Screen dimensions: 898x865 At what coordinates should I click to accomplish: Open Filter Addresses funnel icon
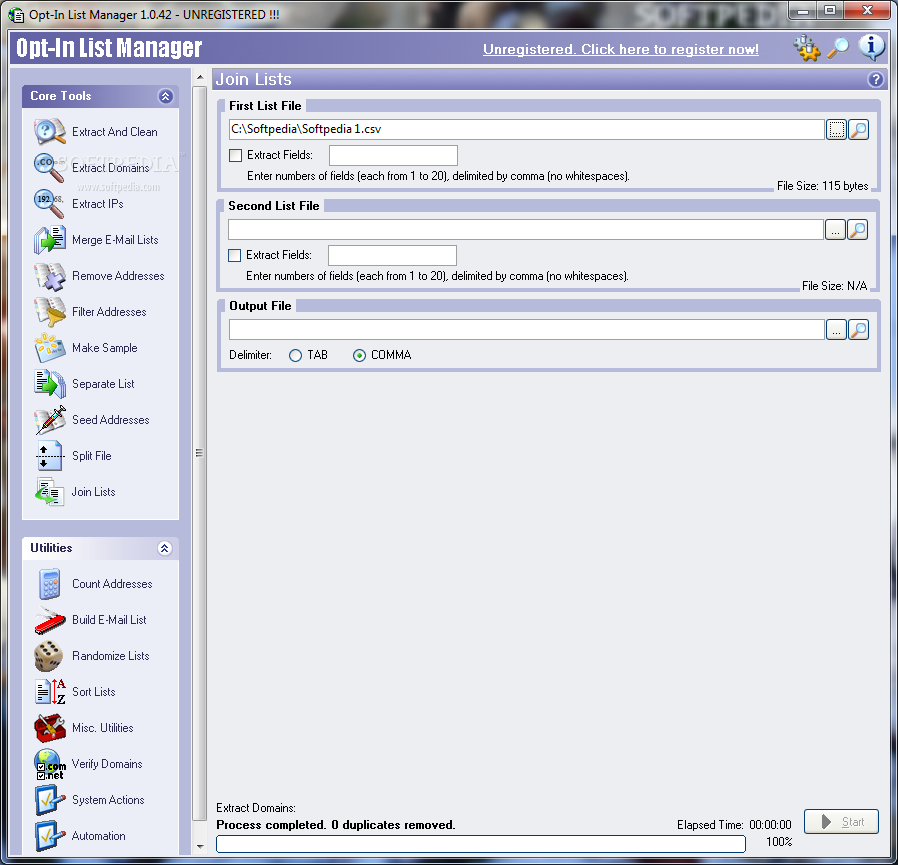(x=49, y=312)
